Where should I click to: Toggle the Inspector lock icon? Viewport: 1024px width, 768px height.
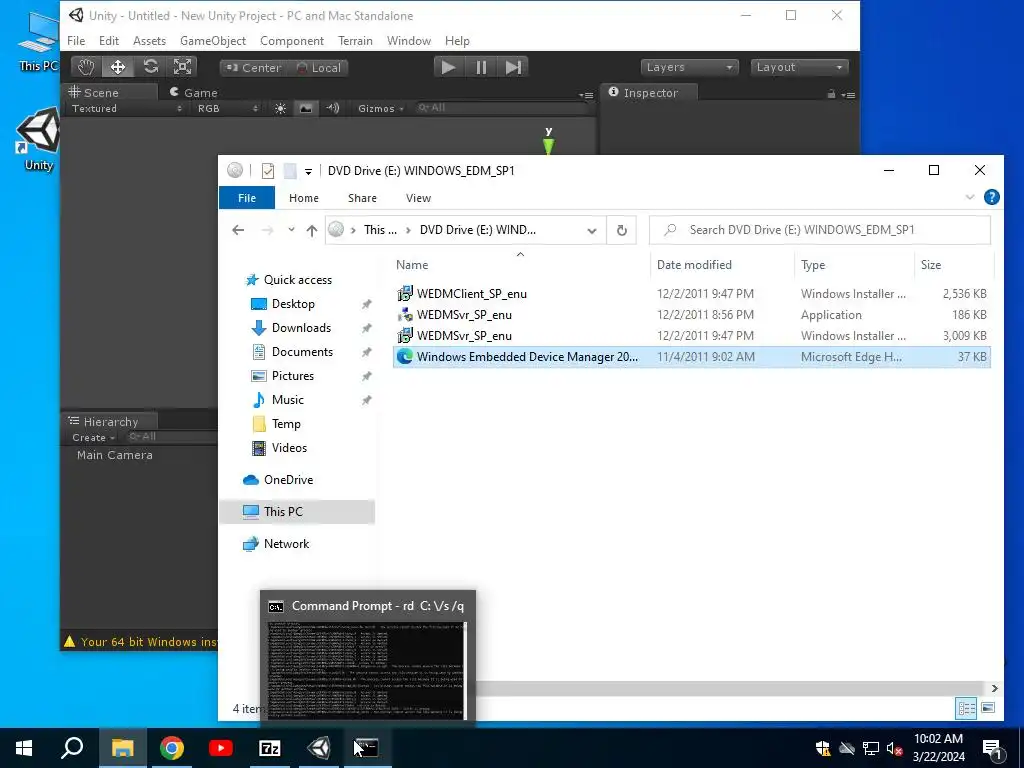coord(831,95)
